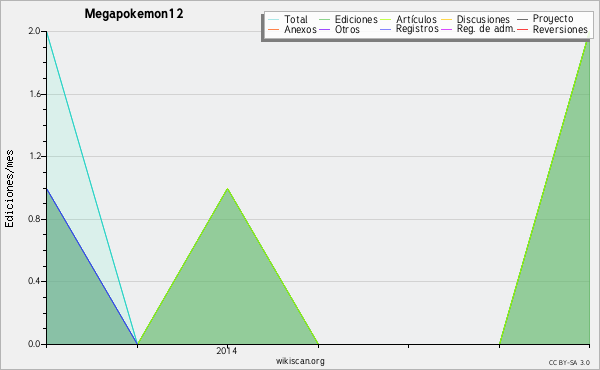Click the orange Anexos color line in legend
The width and height of the screenshot is (600, 370).
(274, 30)
